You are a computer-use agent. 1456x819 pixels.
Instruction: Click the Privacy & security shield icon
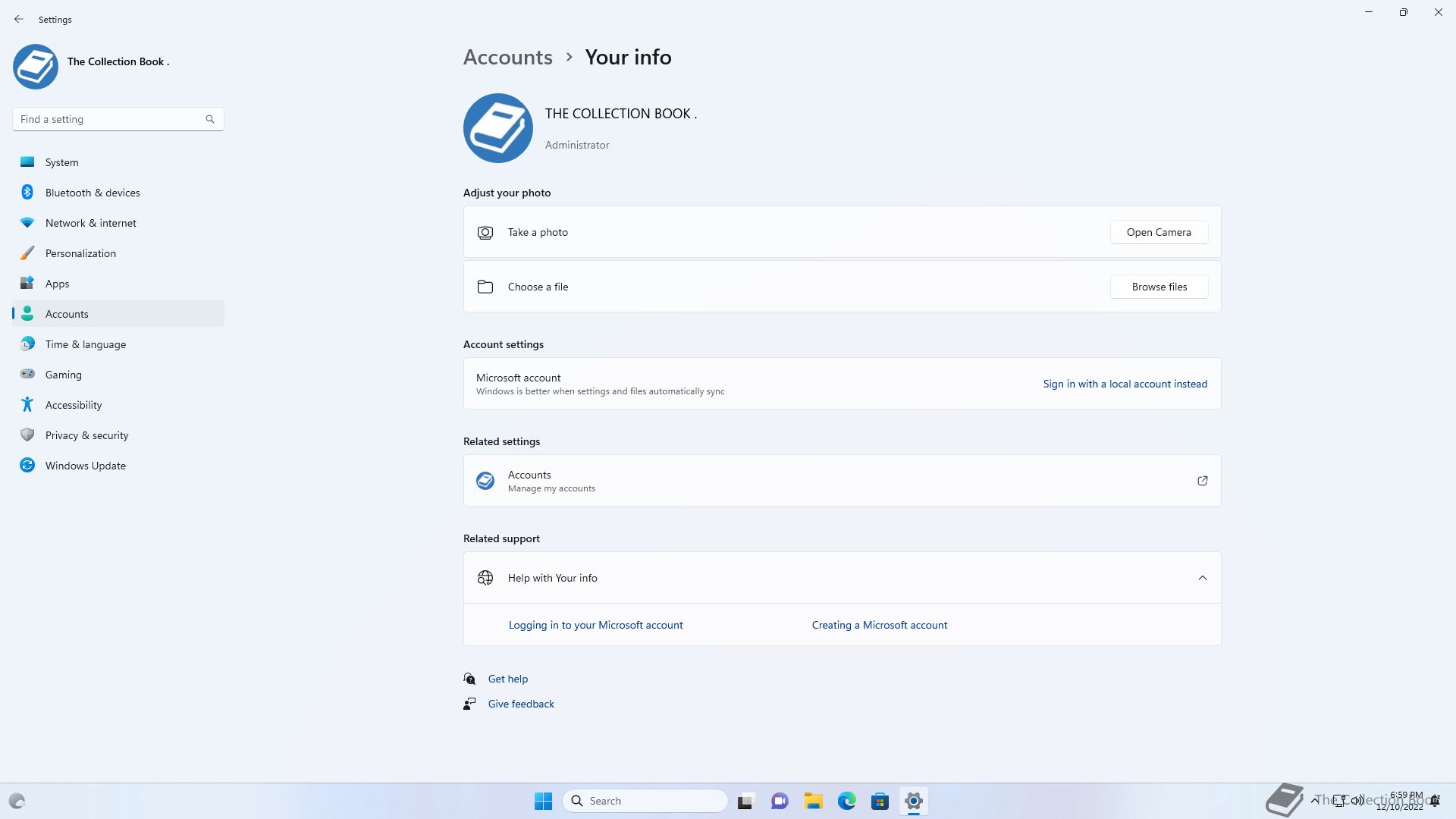tap(27, 435)
